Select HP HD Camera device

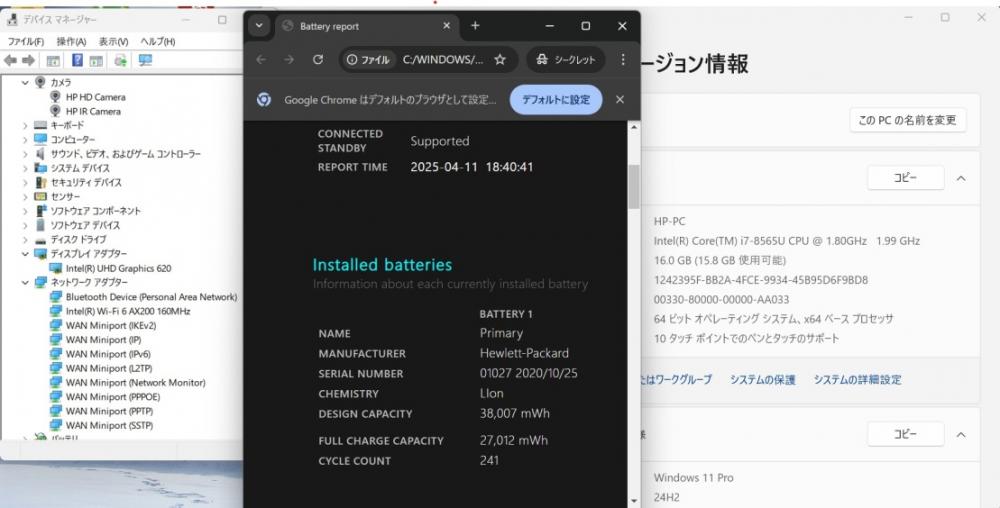point(96,97)
